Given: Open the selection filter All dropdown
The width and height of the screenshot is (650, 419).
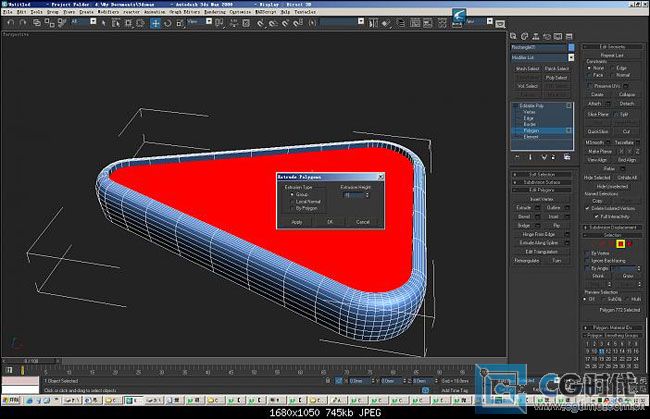Looking at the screenshot, I should (93, 22).
